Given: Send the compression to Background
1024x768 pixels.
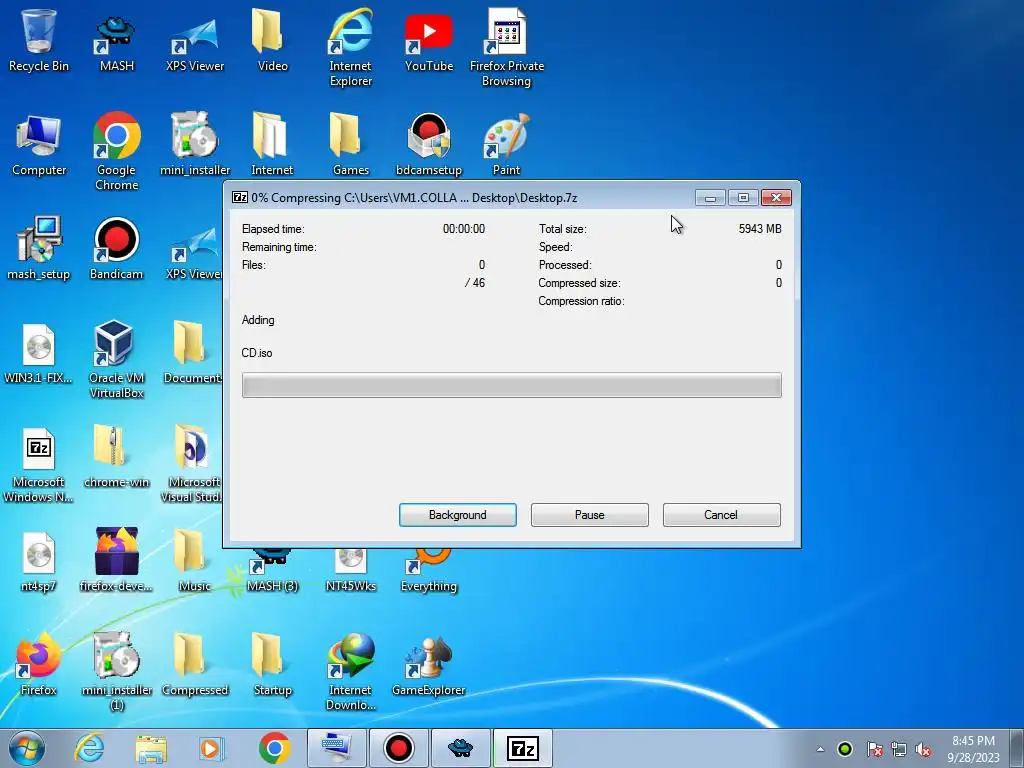Looking at the screenshot, I should [x=457, y=515].
